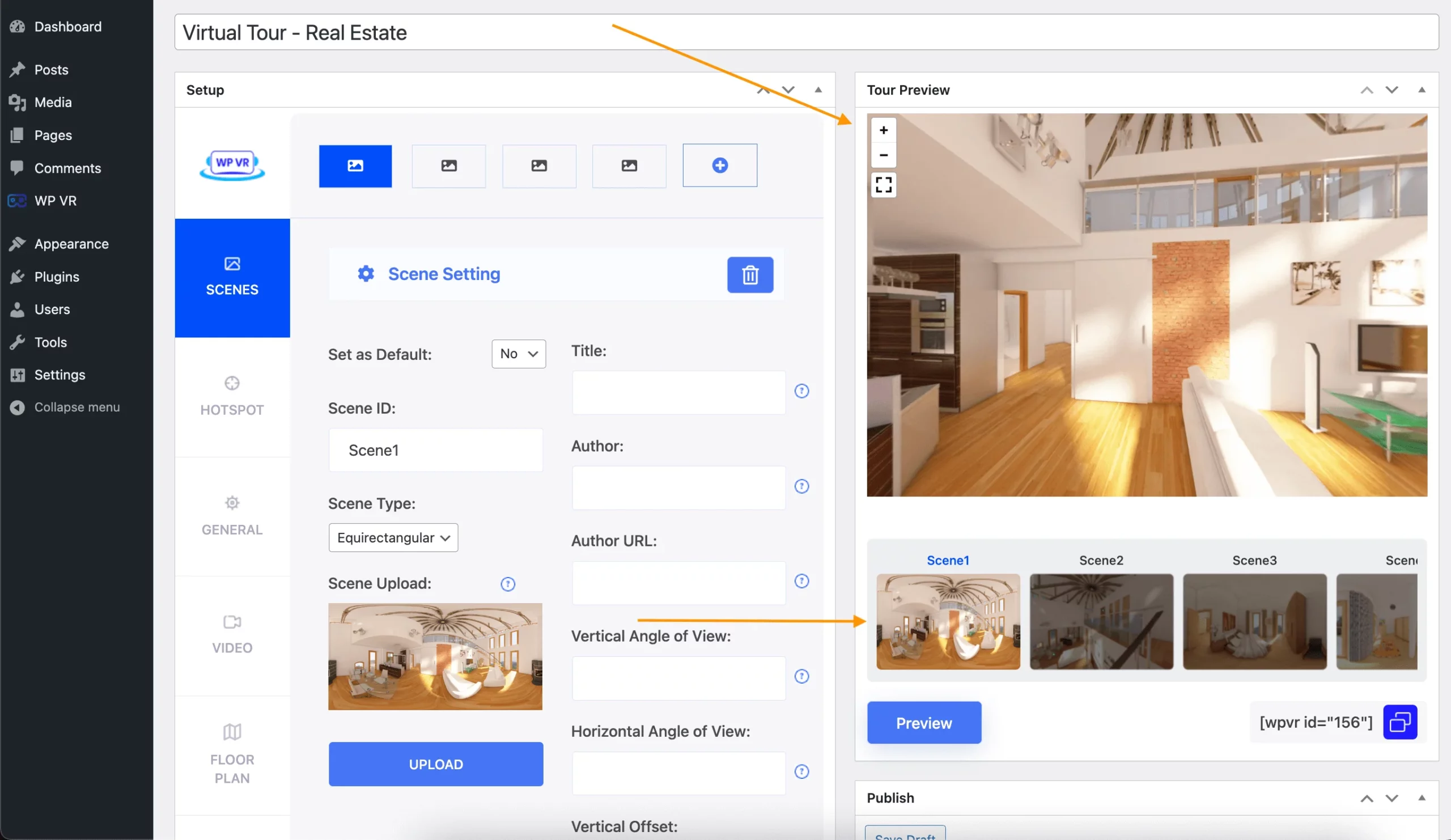Click the UPLOAD button for scene
This screenshot has height=840, width=1451.
point(435,764)
